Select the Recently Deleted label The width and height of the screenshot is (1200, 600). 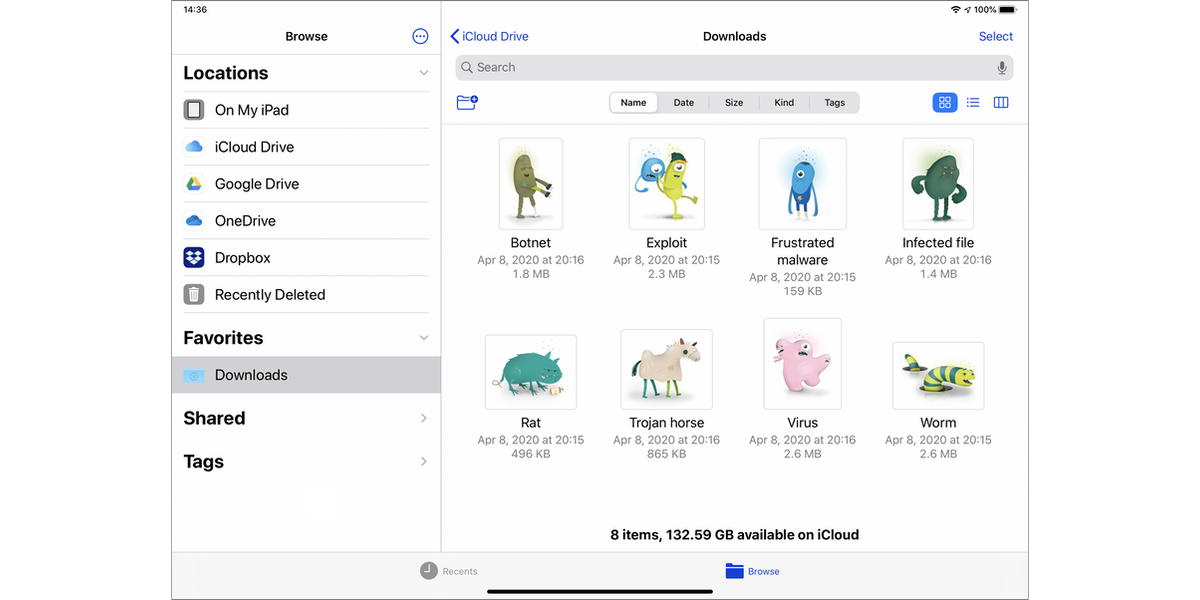270,295
